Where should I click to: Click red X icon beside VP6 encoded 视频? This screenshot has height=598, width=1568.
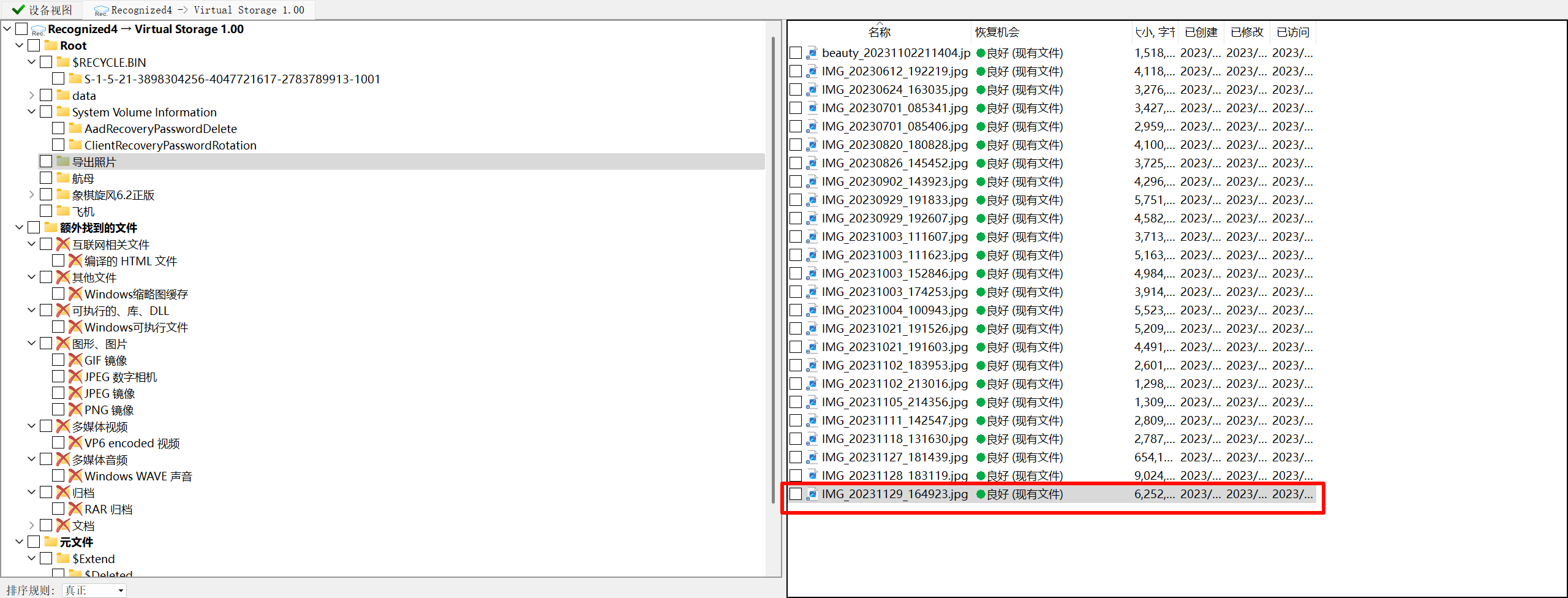coord(75,442)
